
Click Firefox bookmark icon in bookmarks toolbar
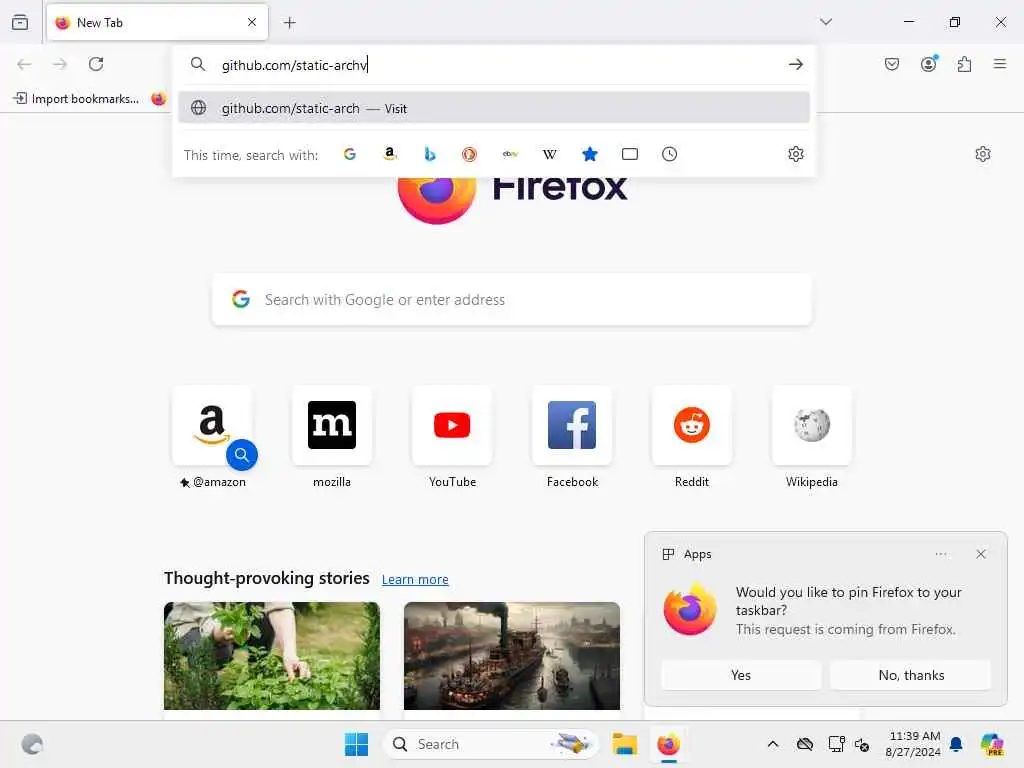(x=159, y=99)
